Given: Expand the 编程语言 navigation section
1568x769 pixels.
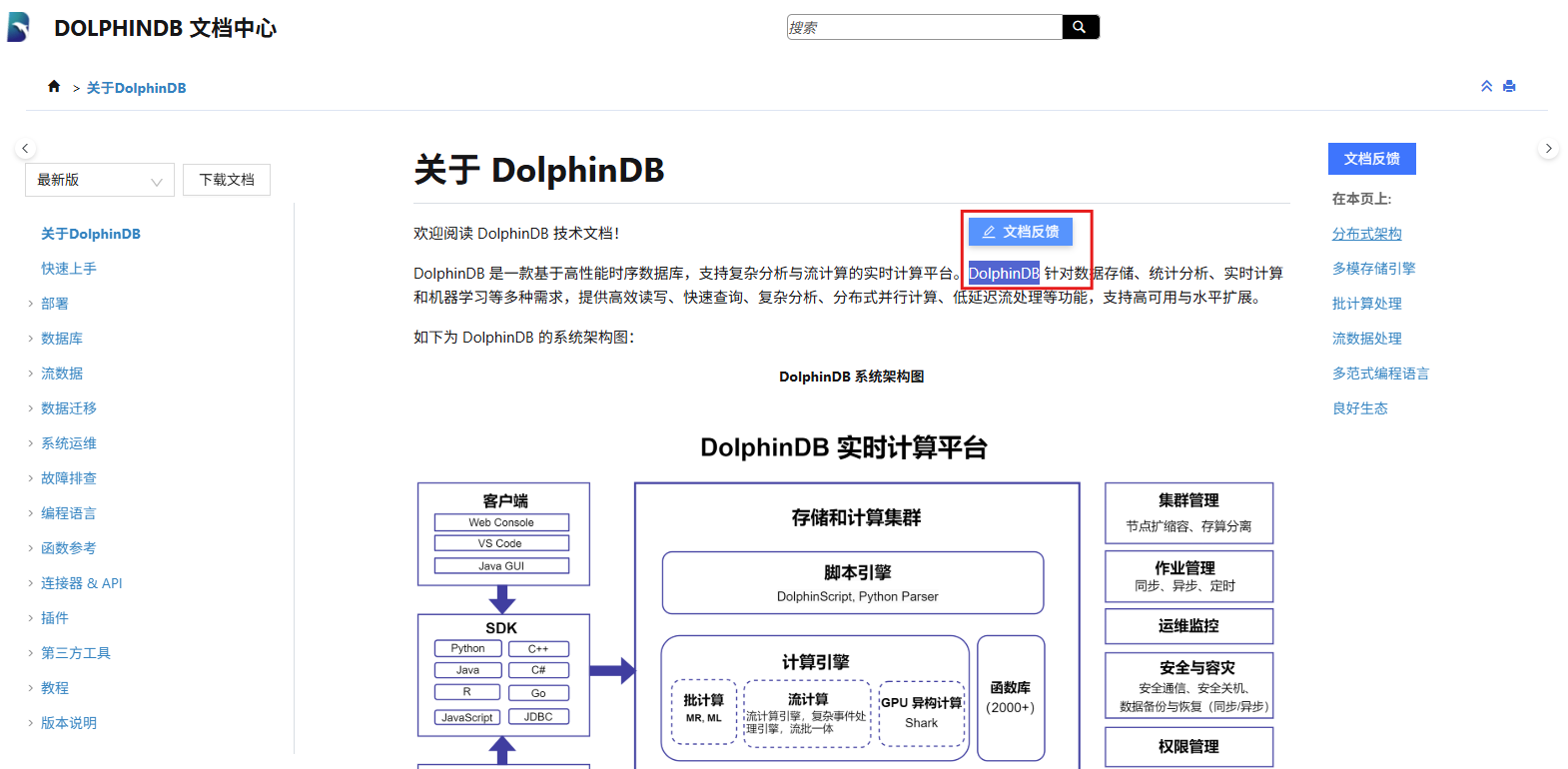Looking at the screenshot, I should [31, 513].
